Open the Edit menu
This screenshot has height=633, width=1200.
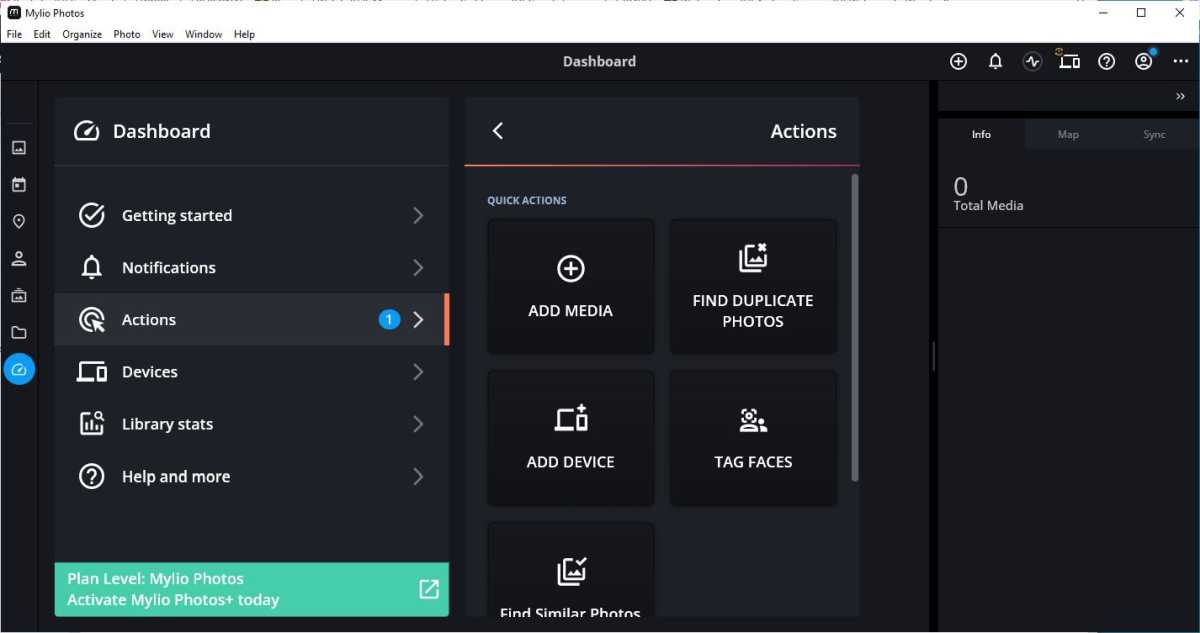pyautogui.click(x=42, y=34)
